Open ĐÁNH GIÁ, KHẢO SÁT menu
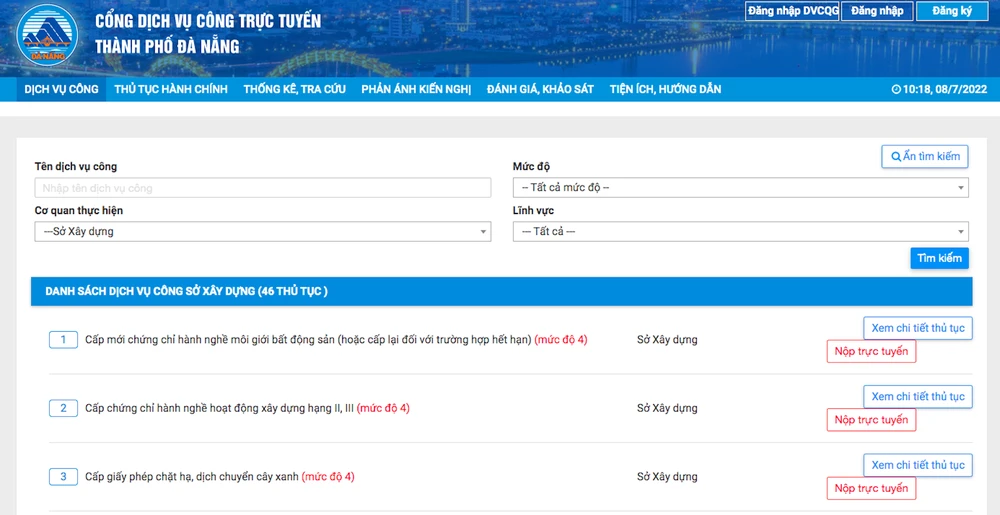 (540, 89)
